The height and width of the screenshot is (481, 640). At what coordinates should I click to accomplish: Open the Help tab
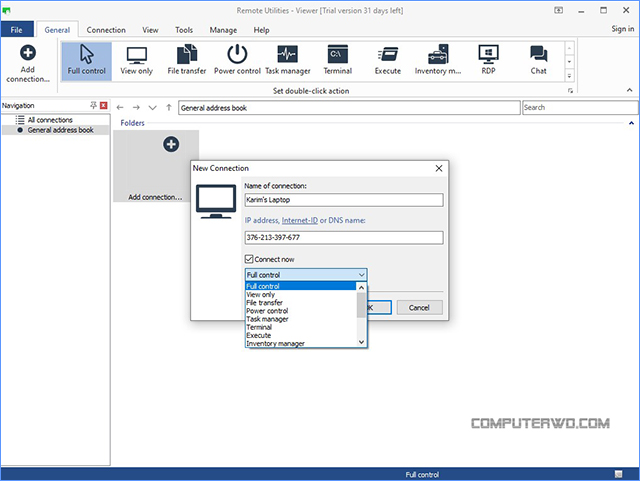(261, 30)
